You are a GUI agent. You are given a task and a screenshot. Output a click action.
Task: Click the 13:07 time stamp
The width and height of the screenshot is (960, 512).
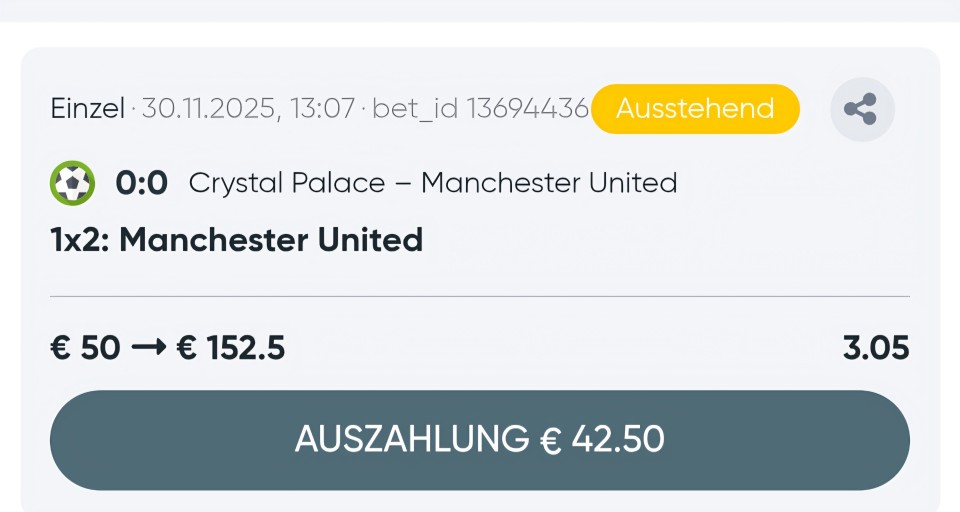click(x=322, y=109)
